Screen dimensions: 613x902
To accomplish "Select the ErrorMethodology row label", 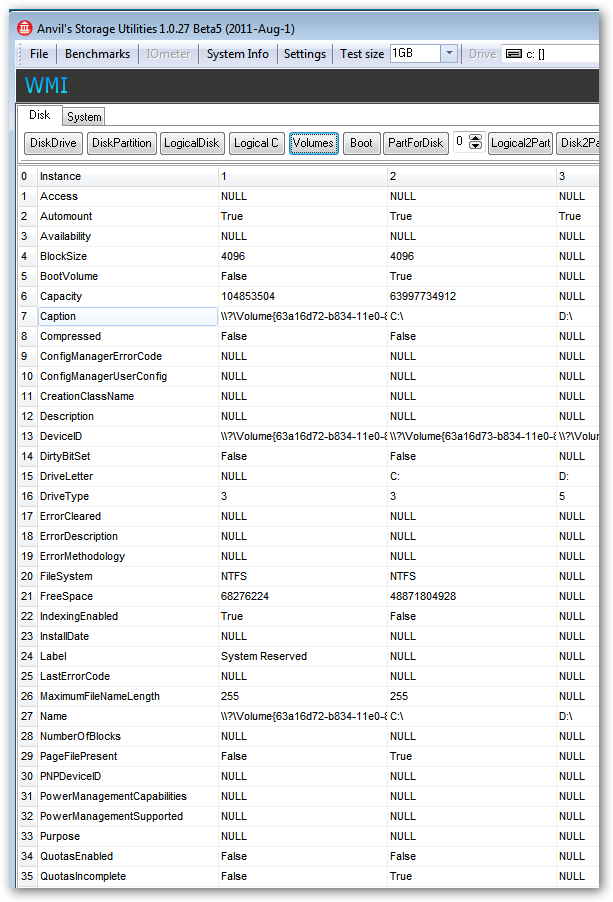I will 82,557.
